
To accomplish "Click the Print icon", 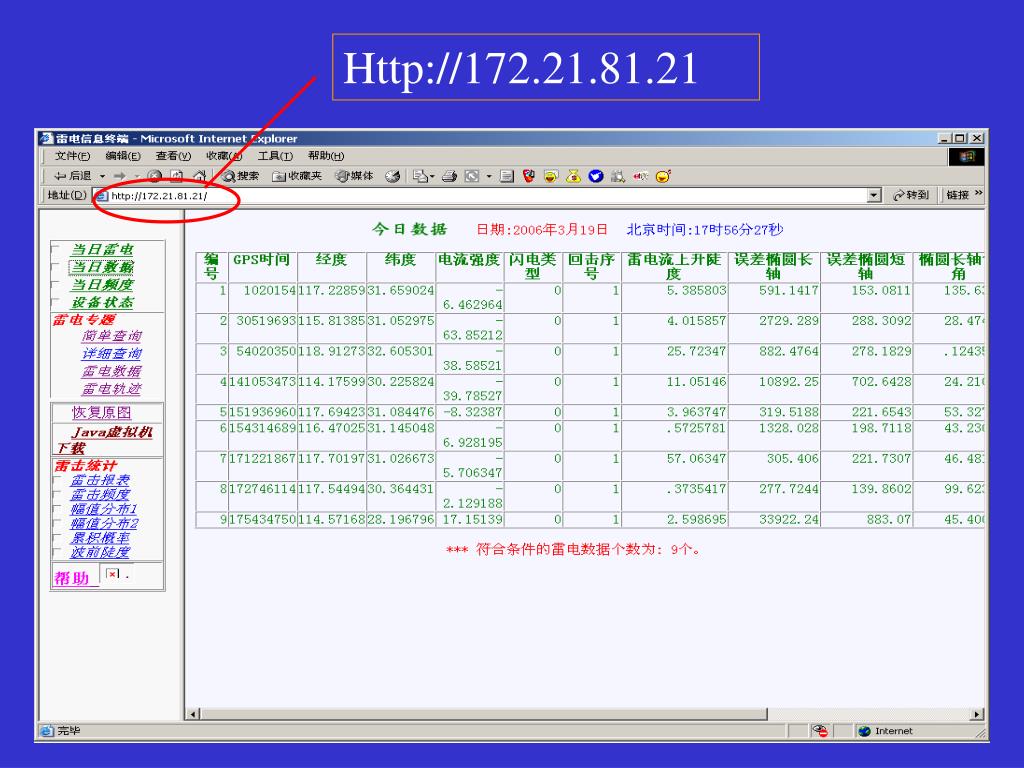I will point(449,176).
